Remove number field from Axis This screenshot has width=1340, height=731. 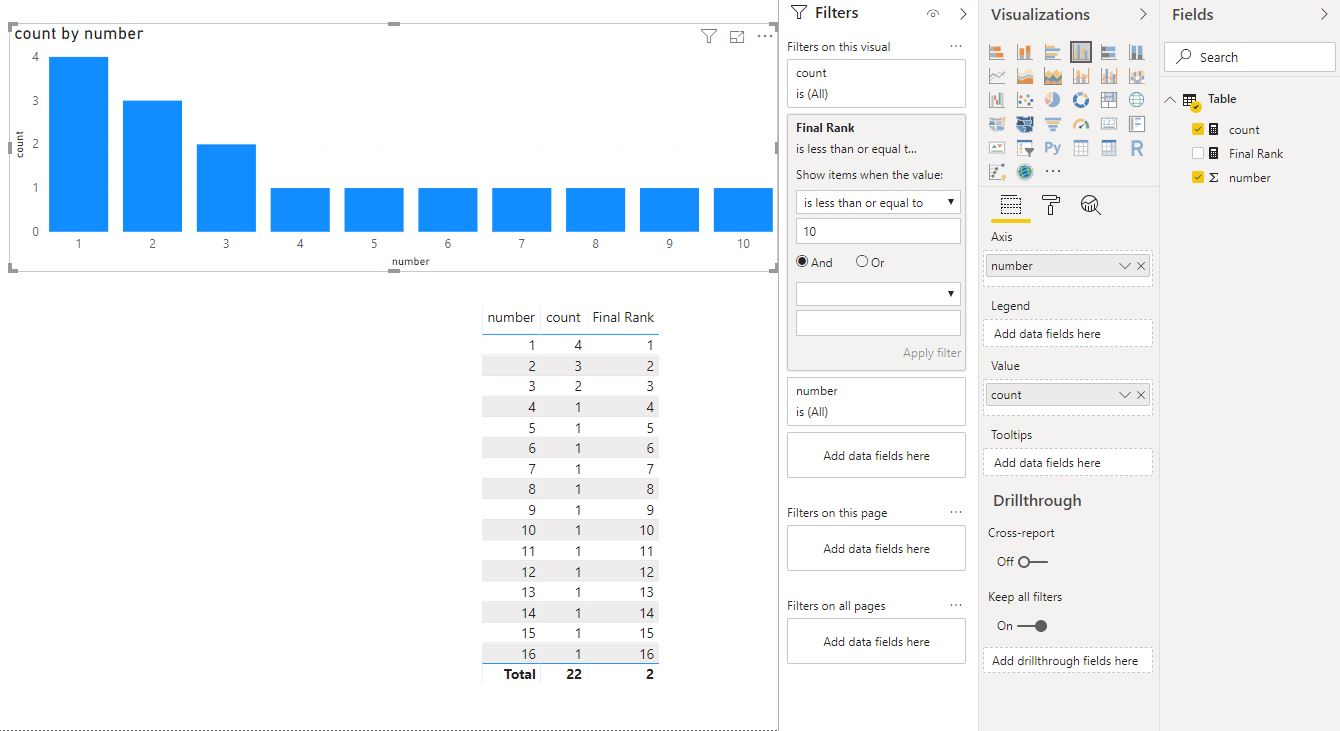click(1142, 266)
